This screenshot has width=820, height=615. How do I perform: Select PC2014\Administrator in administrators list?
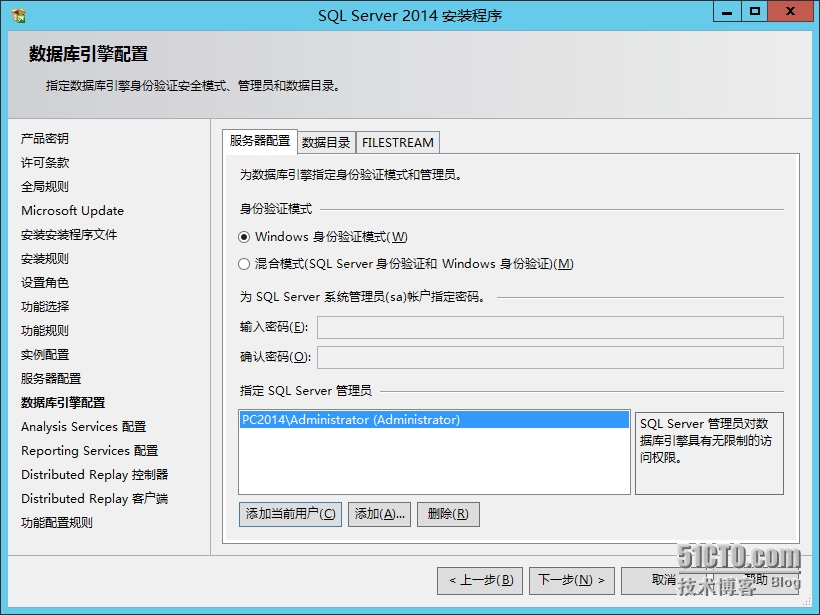(x=434, y=420)
